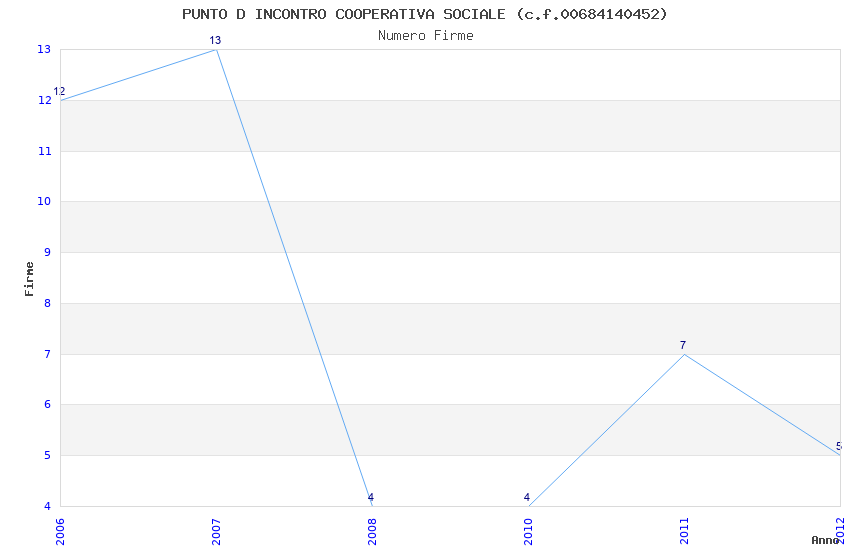Click the Y-axis tick value 5
This screenshot has width=850, height=550.
point(48,455)
